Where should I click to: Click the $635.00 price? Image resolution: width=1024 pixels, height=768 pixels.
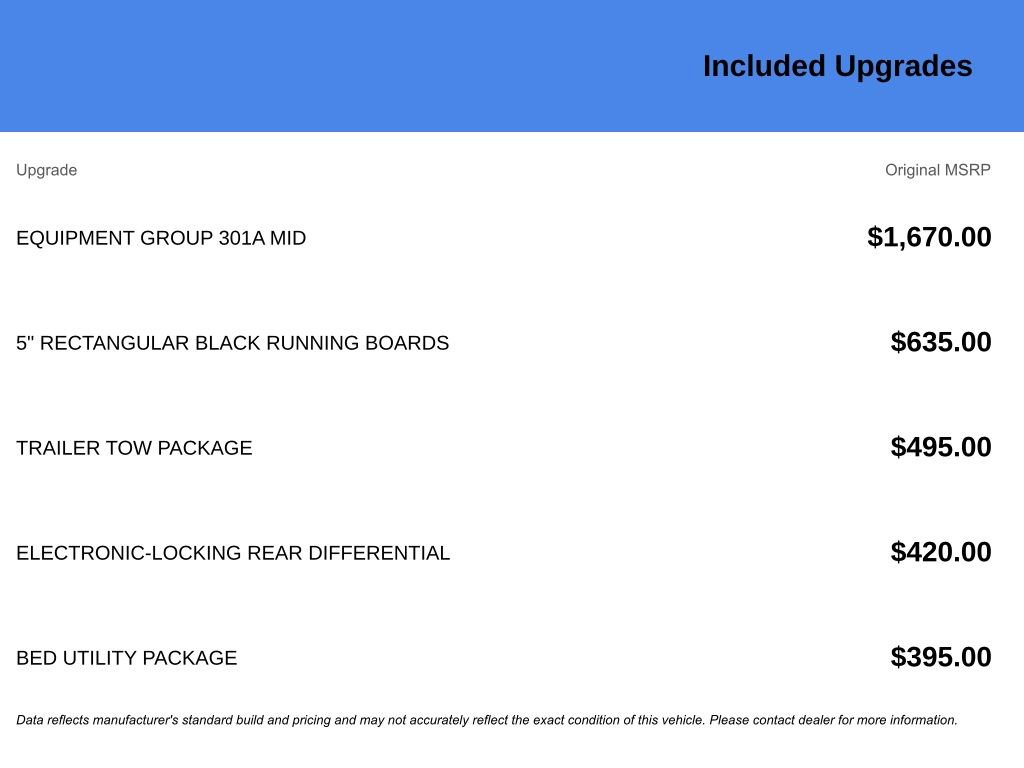941,342
